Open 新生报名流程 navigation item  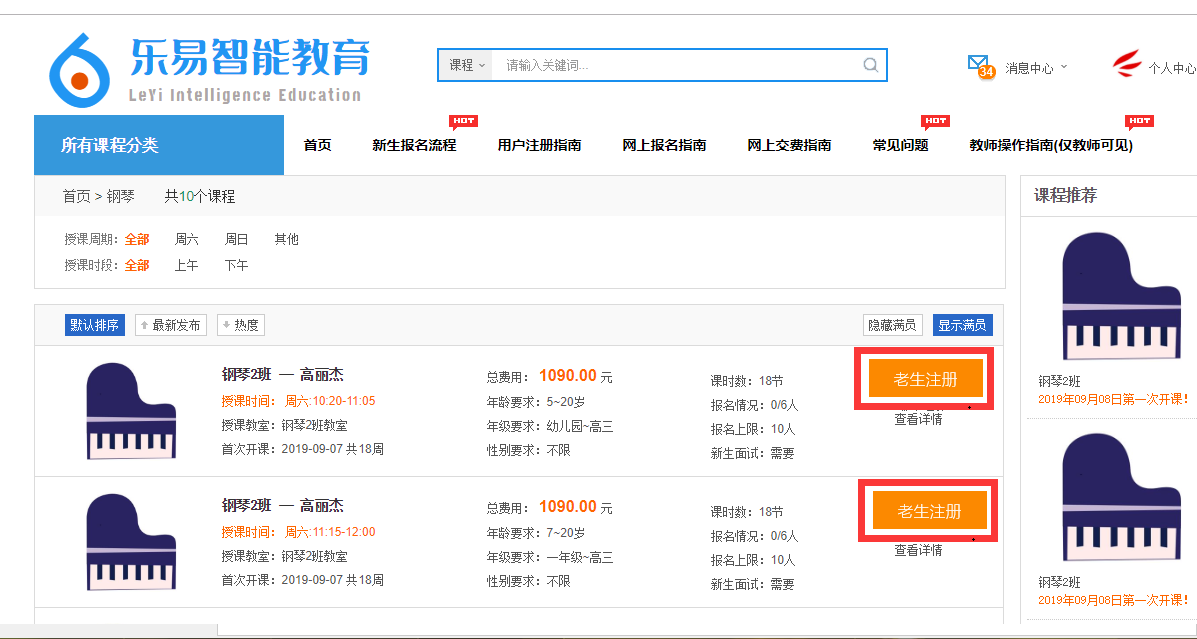[x=414, y=145]
